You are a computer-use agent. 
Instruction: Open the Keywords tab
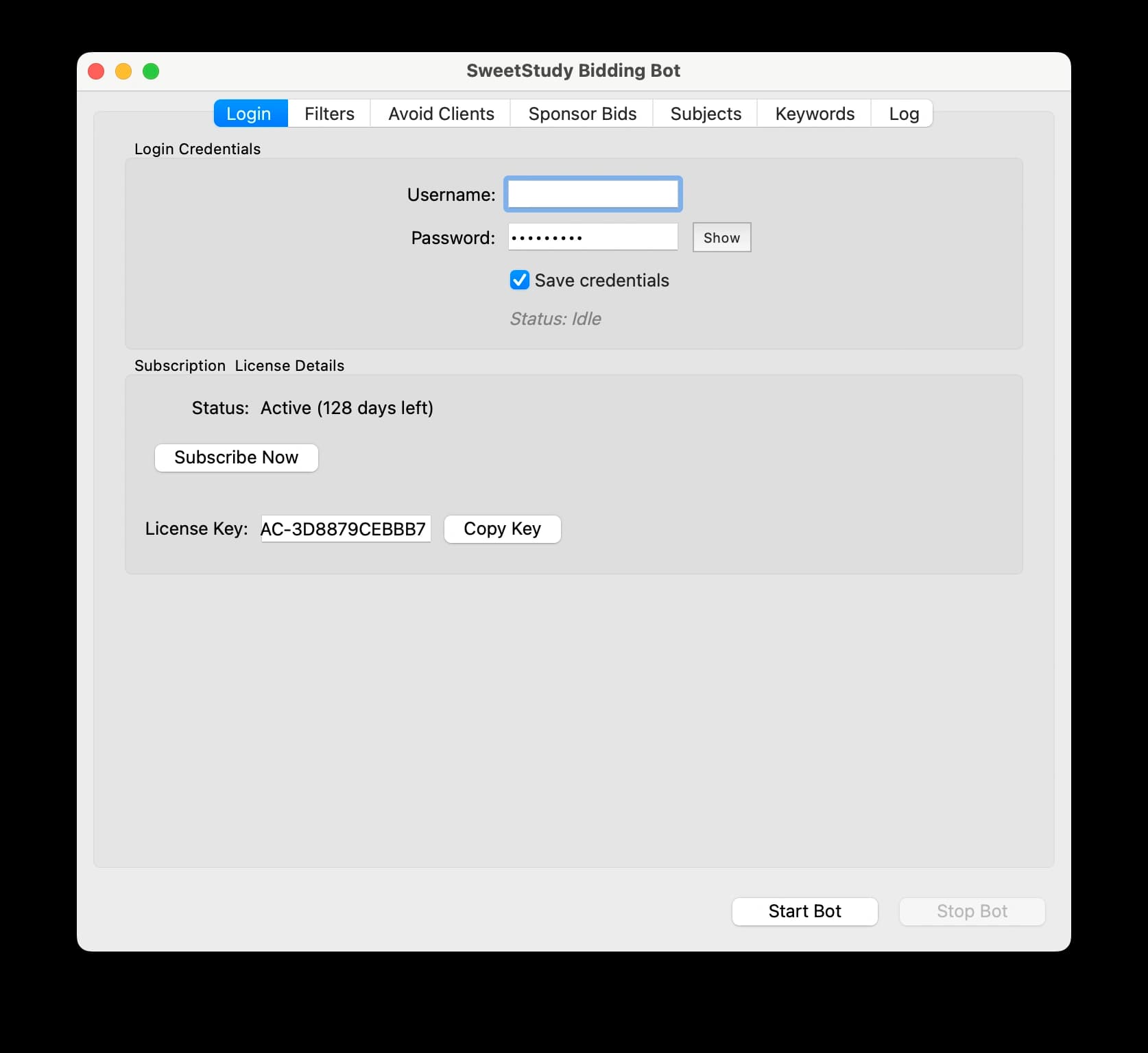[815, 113]
